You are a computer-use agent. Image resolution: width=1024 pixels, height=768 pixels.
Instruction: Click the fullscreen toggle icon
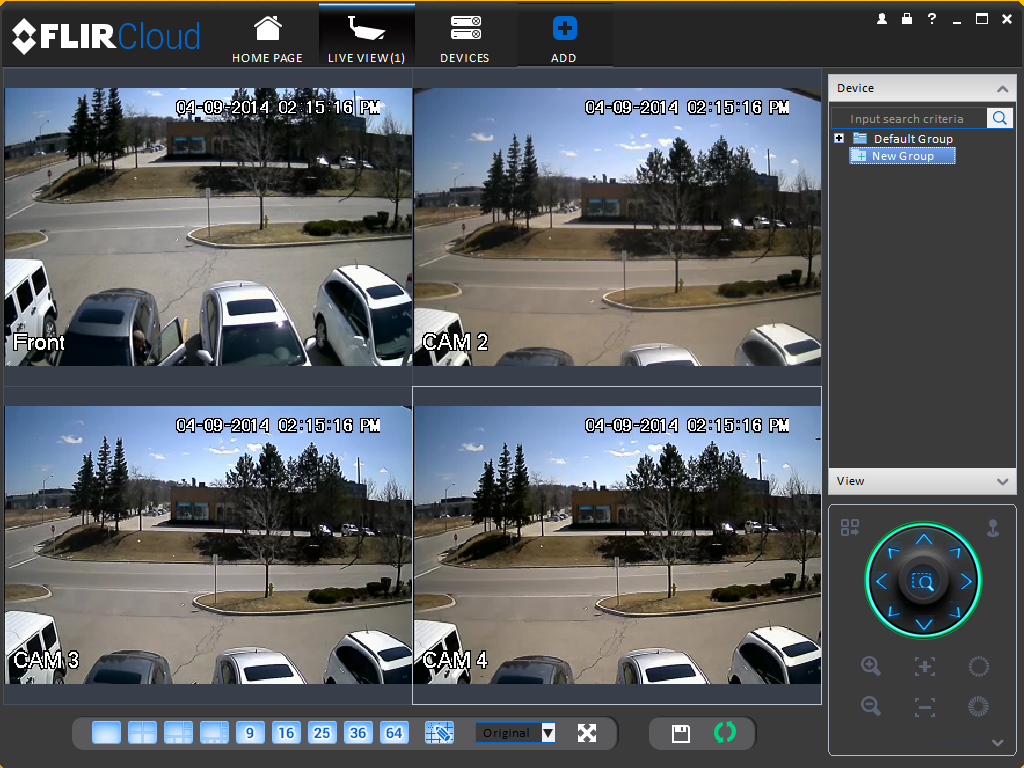click(x=587, y=733)
